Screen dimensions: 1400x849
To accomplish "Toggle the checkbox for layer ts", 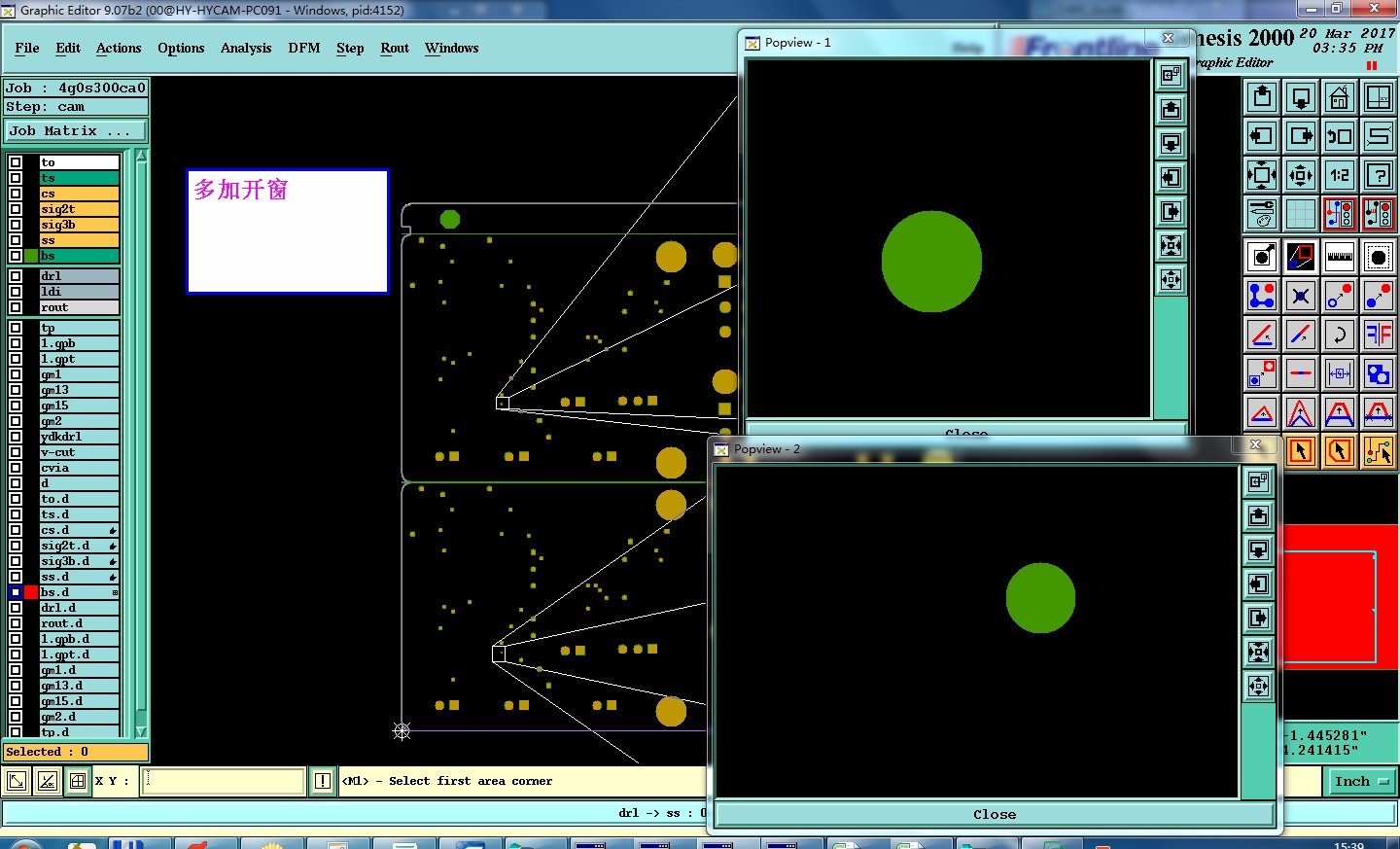I will pos(16,178).
